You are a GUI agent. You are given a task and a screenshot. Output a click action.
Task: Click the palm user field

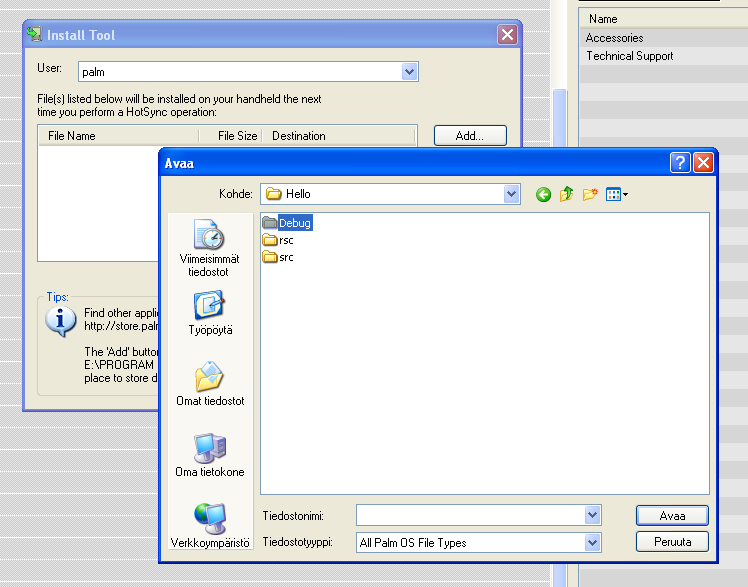(240, 72)
